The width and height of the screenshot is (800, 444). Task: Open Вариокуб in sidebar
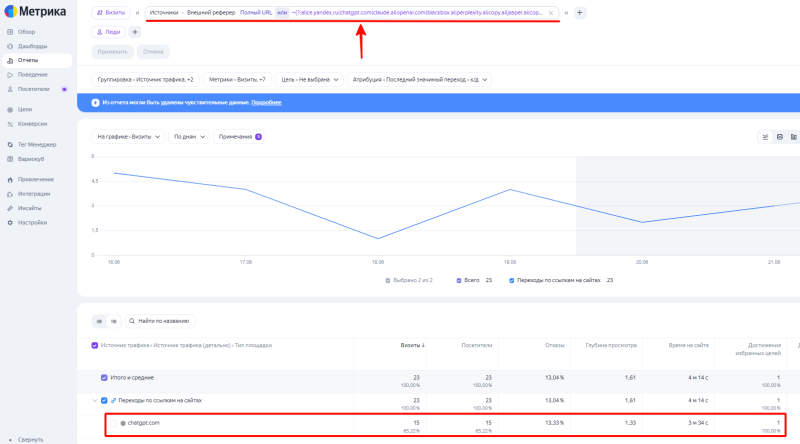(x=31, y=159)
